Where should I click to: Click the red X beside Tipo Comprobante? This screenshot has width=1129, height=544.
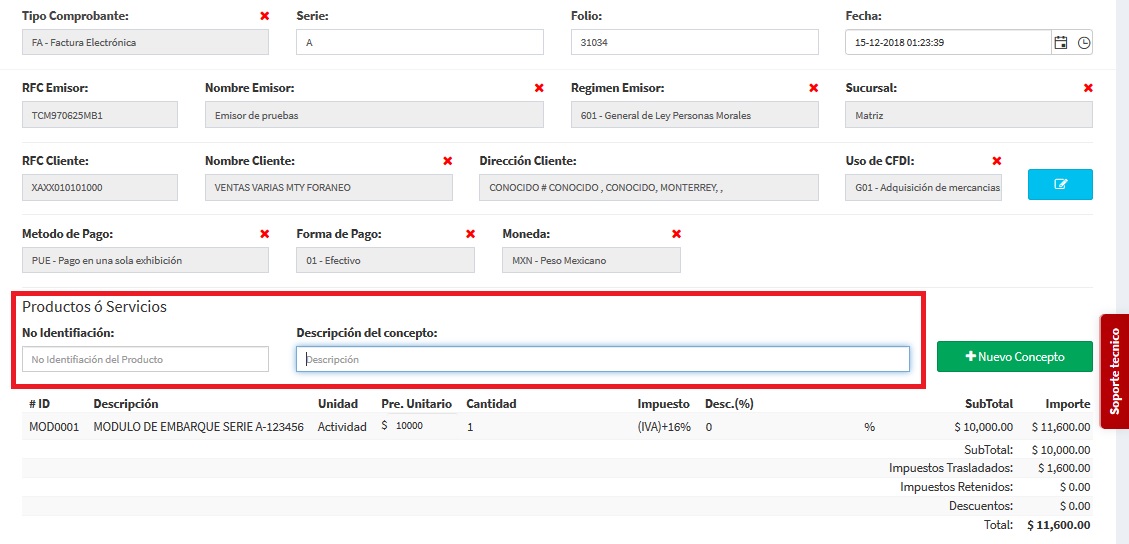tap(264, 16)
